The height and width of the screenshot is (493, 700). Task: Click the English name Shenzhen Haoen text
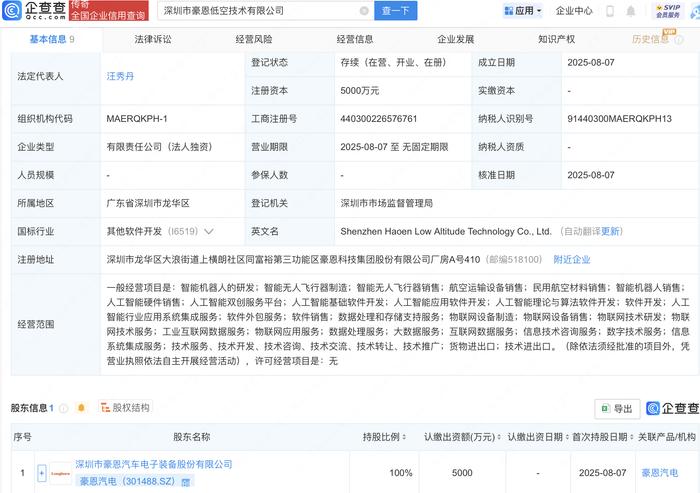click(446, 231)
